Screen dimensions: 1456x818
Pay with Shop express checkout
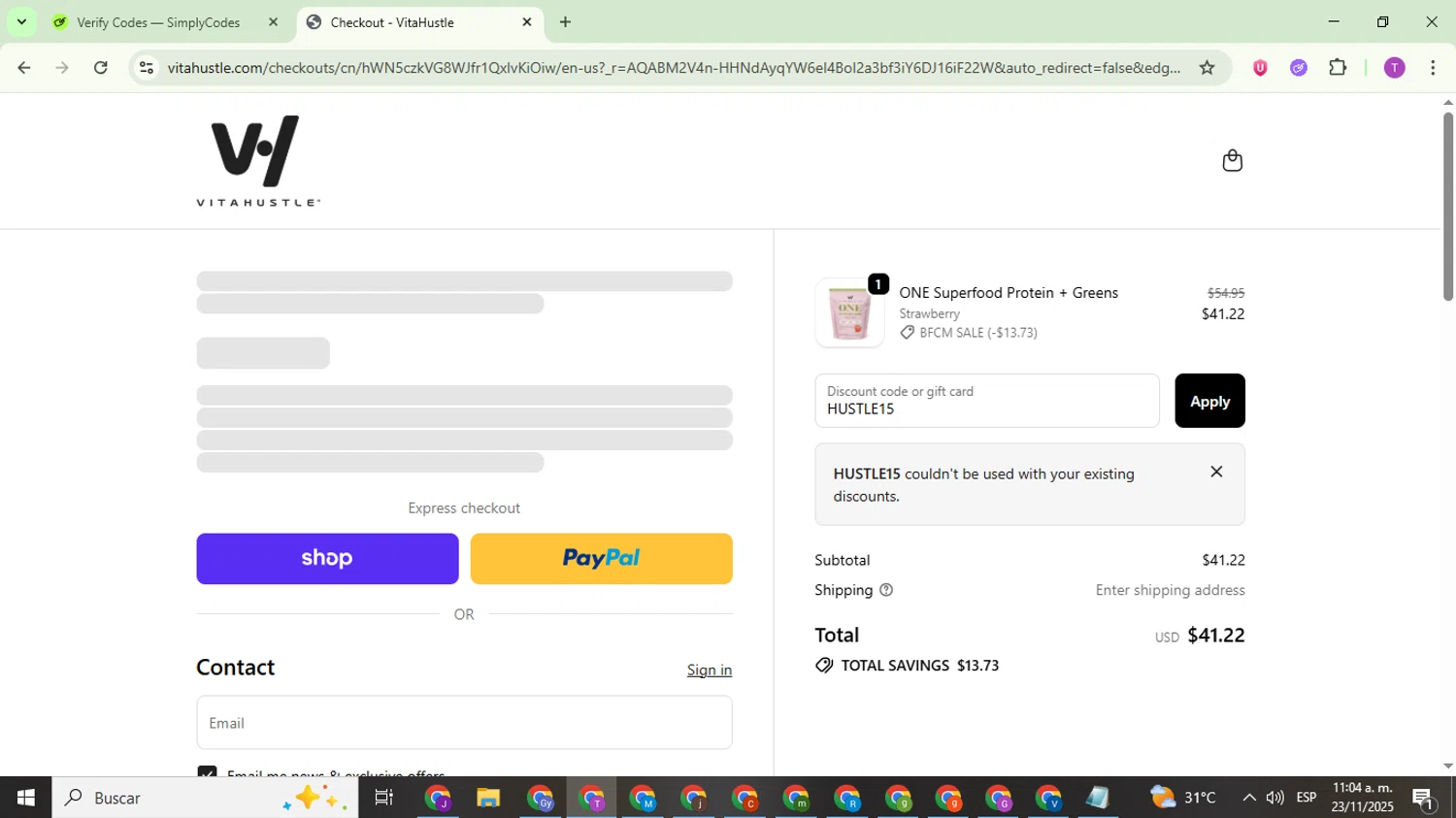(327, 559)
